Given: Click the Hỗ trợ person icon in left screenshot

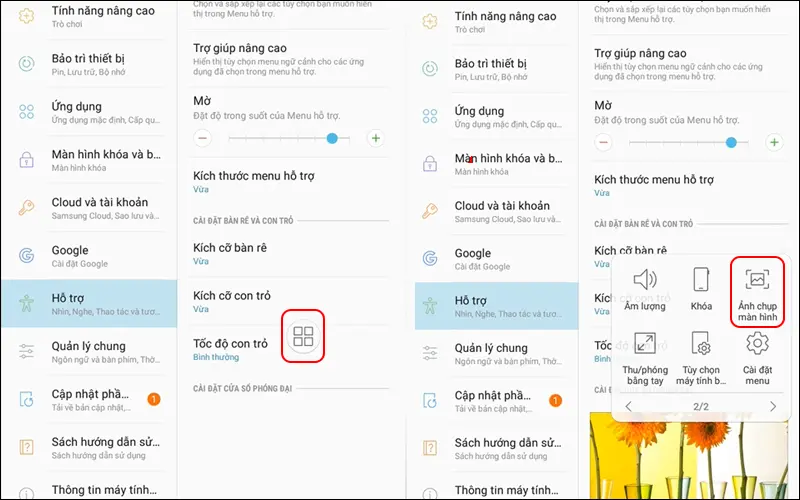Looking at the screenshot, I should point(27,304).
